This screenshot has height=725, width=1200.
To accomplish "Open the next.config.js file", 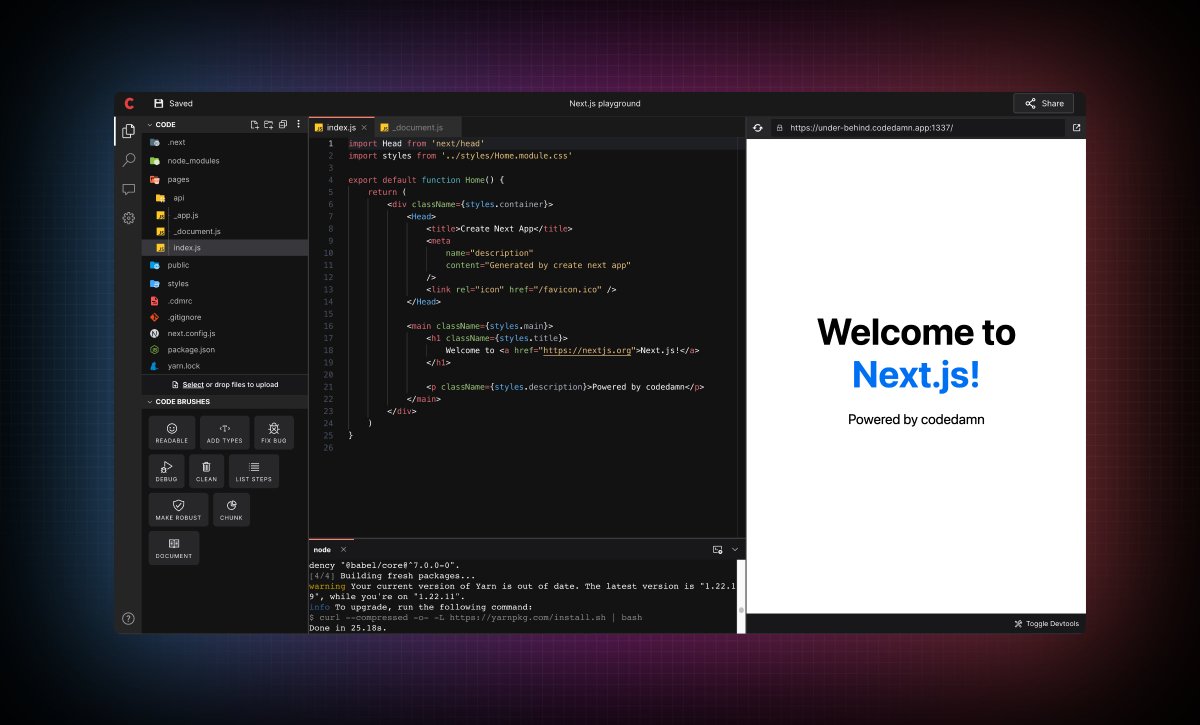I will 225,334.
